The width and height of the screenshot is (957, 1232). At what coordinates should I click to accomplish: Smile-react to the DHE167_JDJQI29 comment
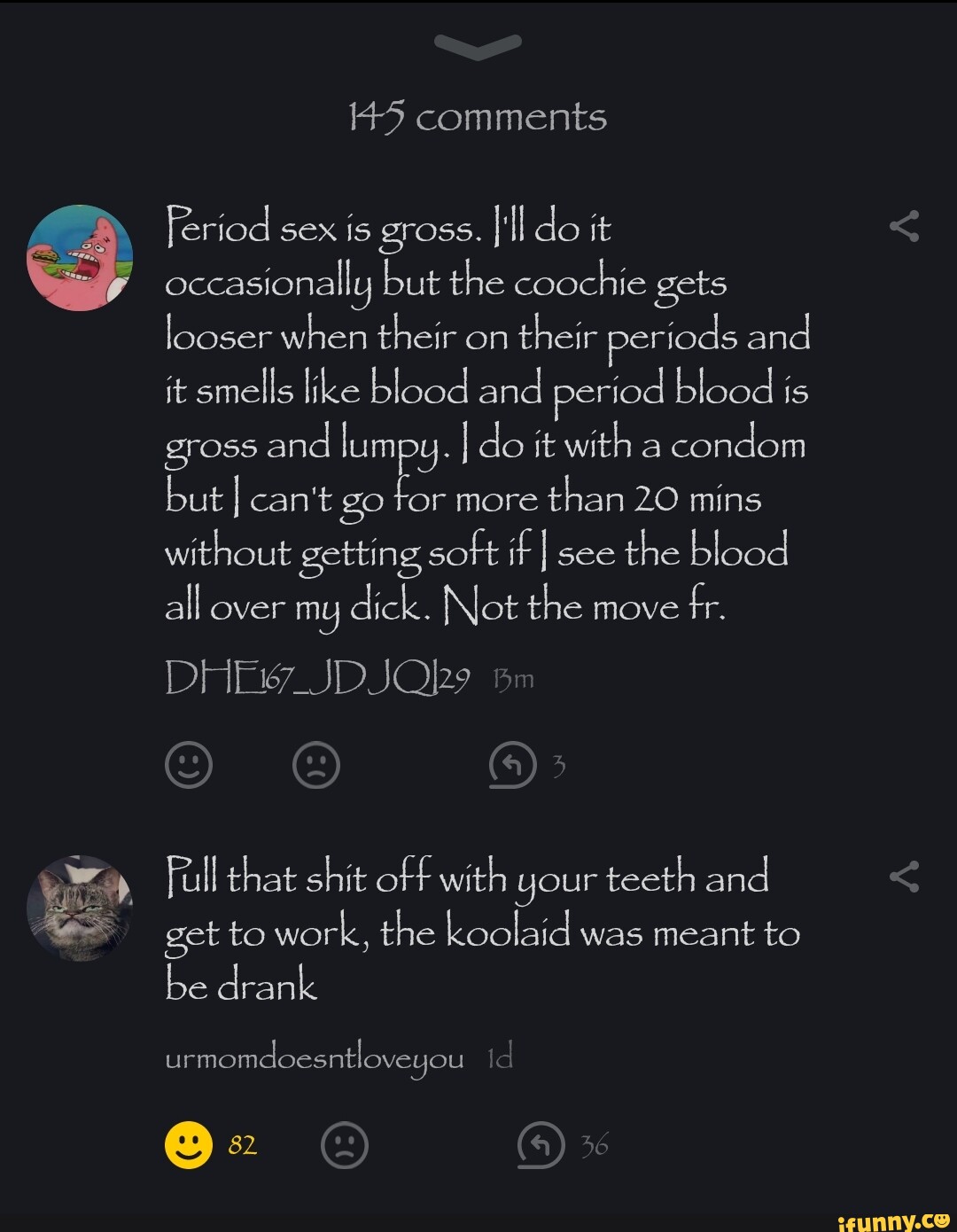tap(189, 765)
